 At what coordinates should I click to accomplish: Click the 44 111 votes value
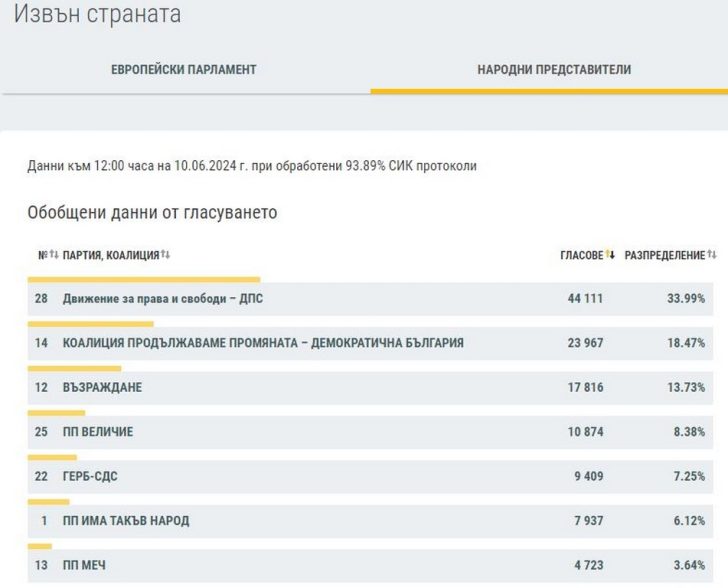click(585, 299)
